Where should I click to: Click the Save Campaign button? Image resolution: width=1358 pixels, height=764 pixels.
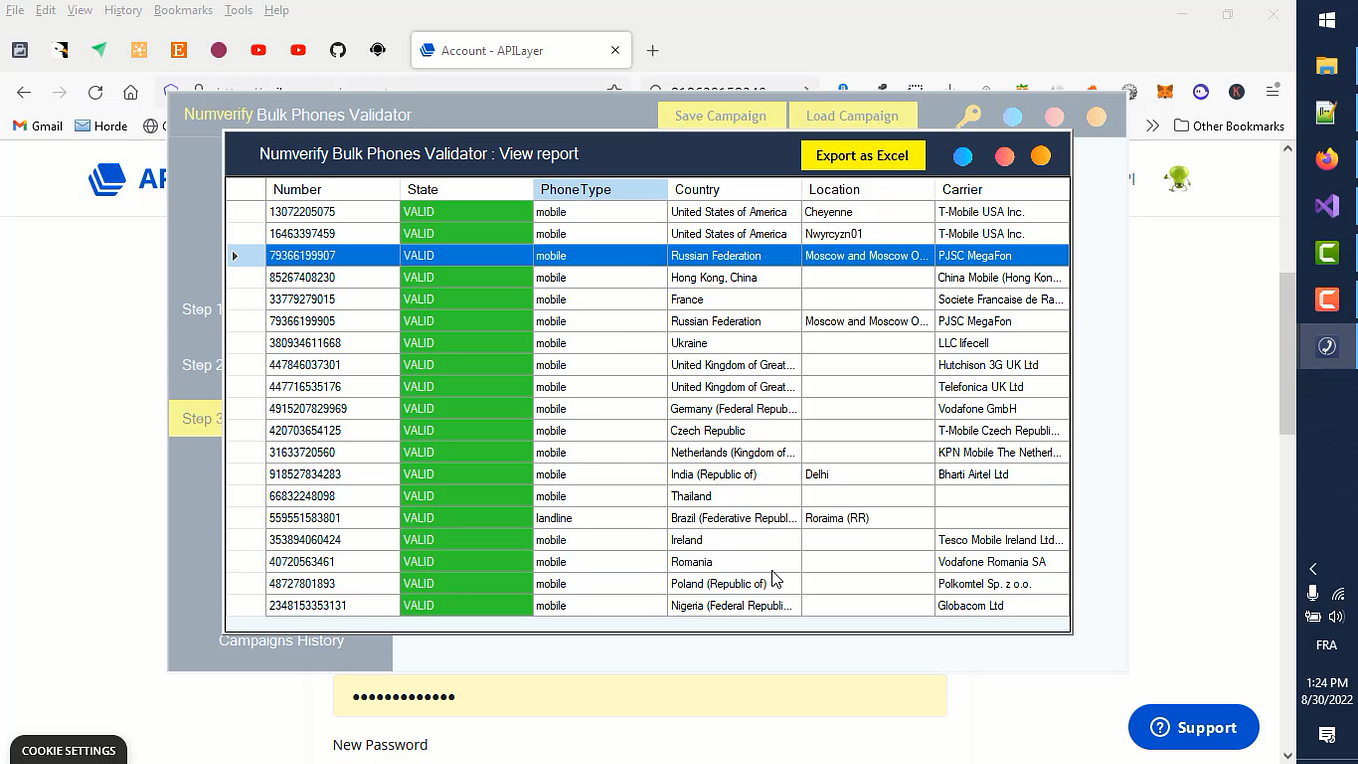pyautogui.click(x=721, y=115)
